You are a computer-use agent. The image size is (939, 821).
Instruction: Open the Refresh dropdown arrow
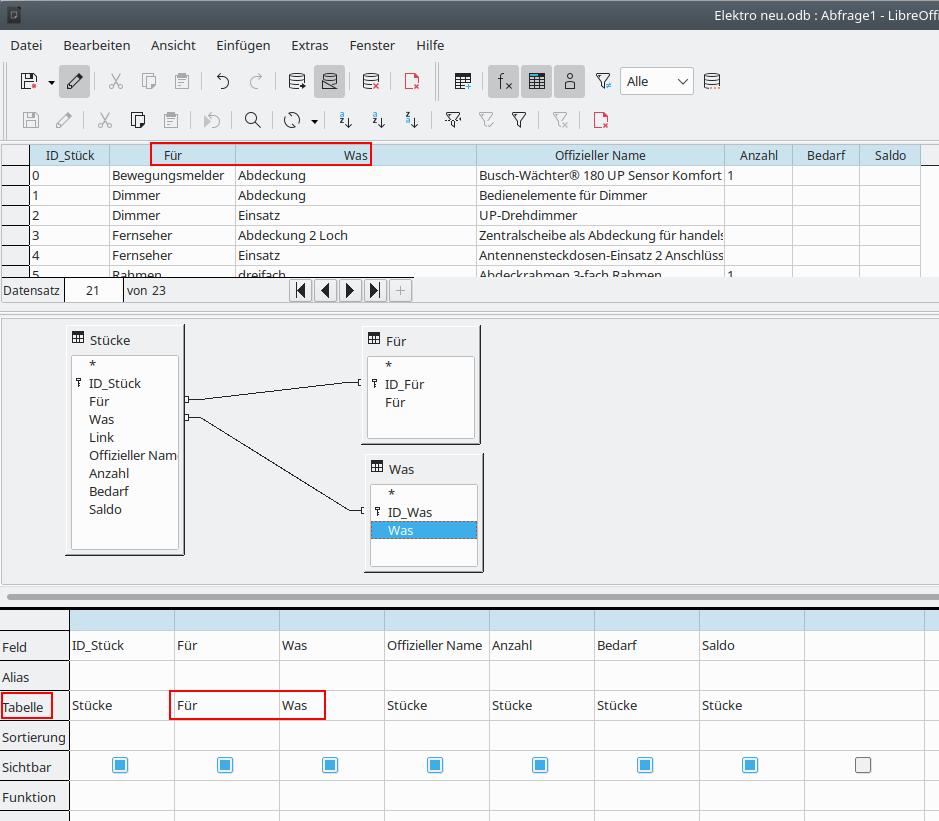point(314,121)
